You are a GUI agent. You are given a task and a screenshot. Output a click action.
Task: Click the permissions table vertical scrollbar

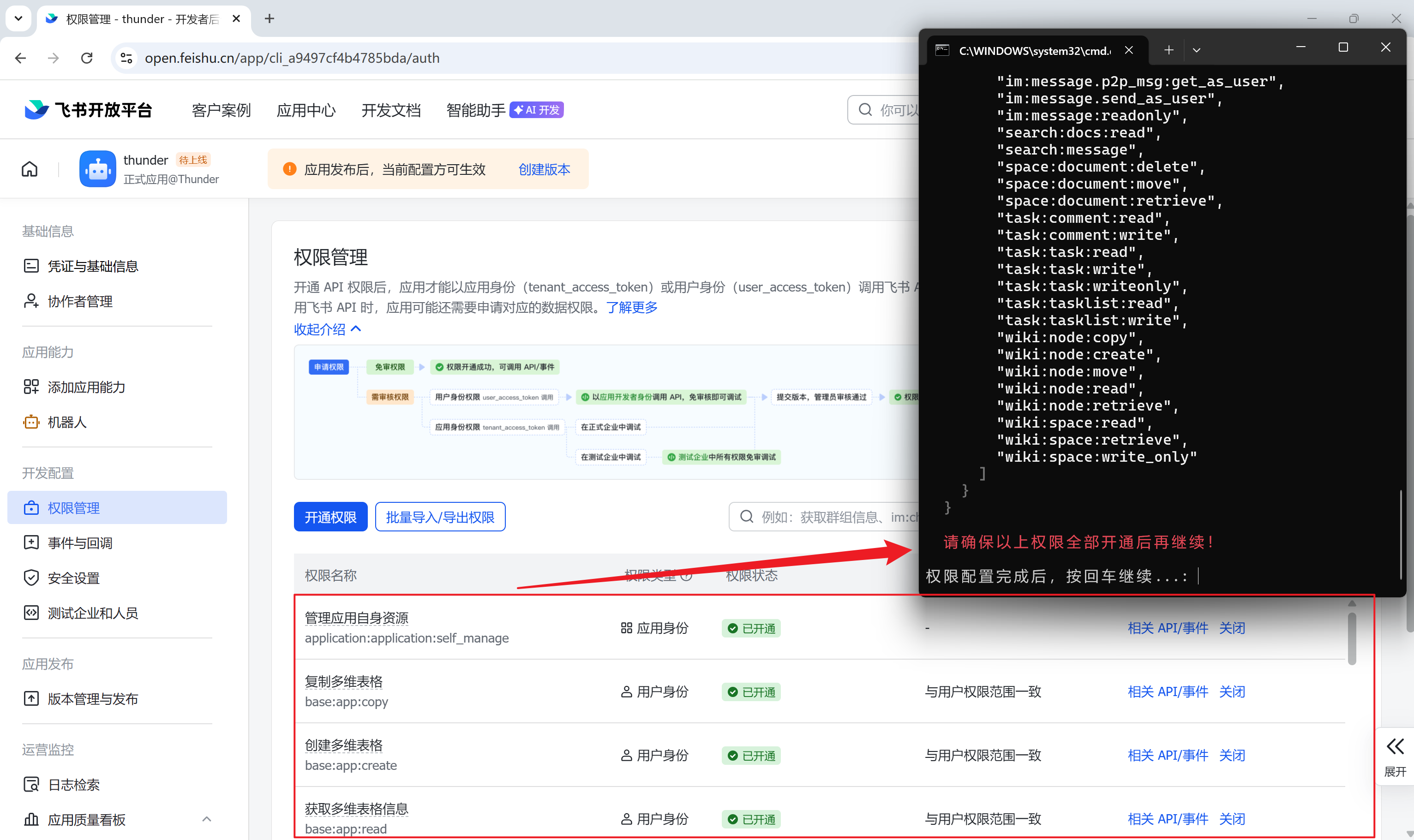pyautogui.click(x=1352, y=640)
